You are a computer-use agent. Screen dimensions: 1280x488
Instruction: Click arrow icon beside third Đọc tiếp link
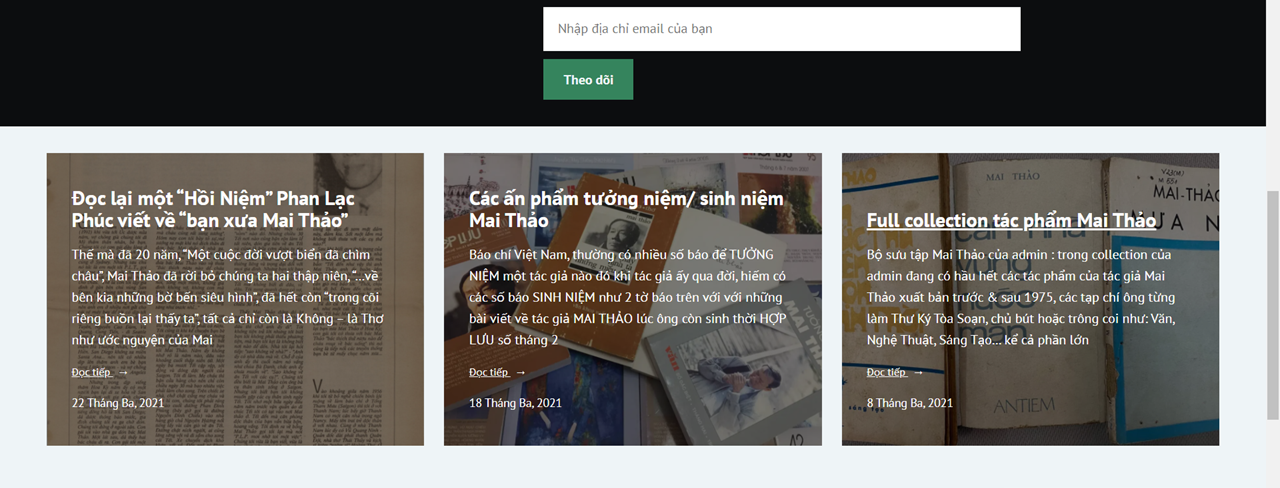click(919, 373)
